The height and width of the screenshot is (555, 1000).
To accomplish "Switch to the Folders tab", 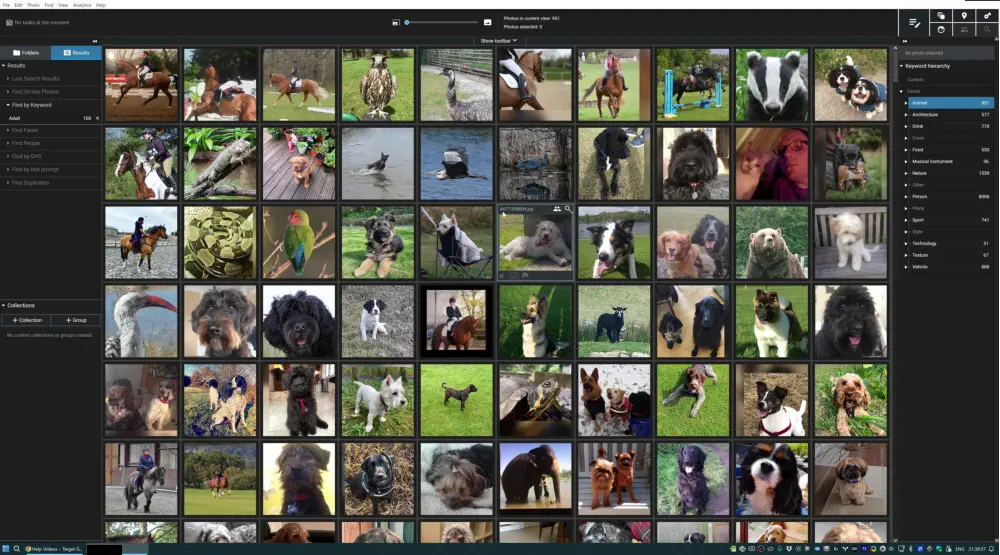I will 26,53.
